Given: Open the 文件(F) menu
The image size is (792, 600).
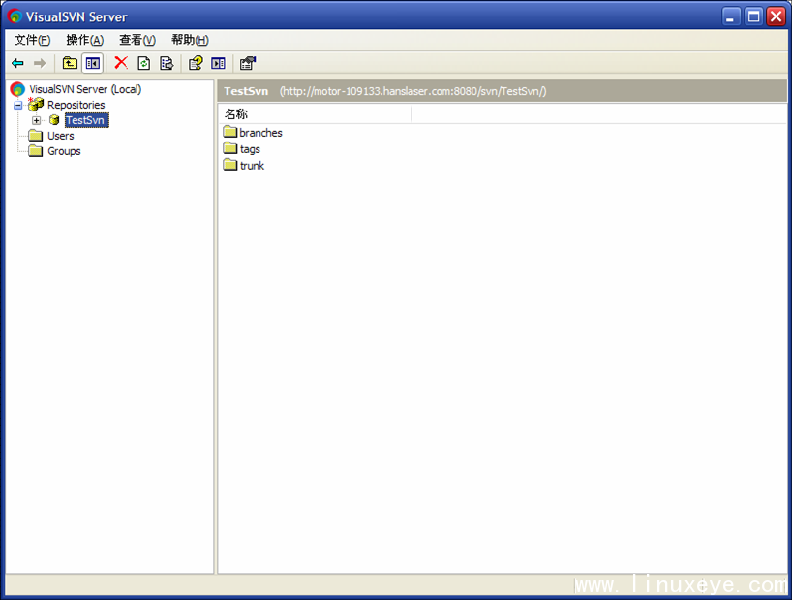Looking at the screenshot, I should click(x=32, y=40).
